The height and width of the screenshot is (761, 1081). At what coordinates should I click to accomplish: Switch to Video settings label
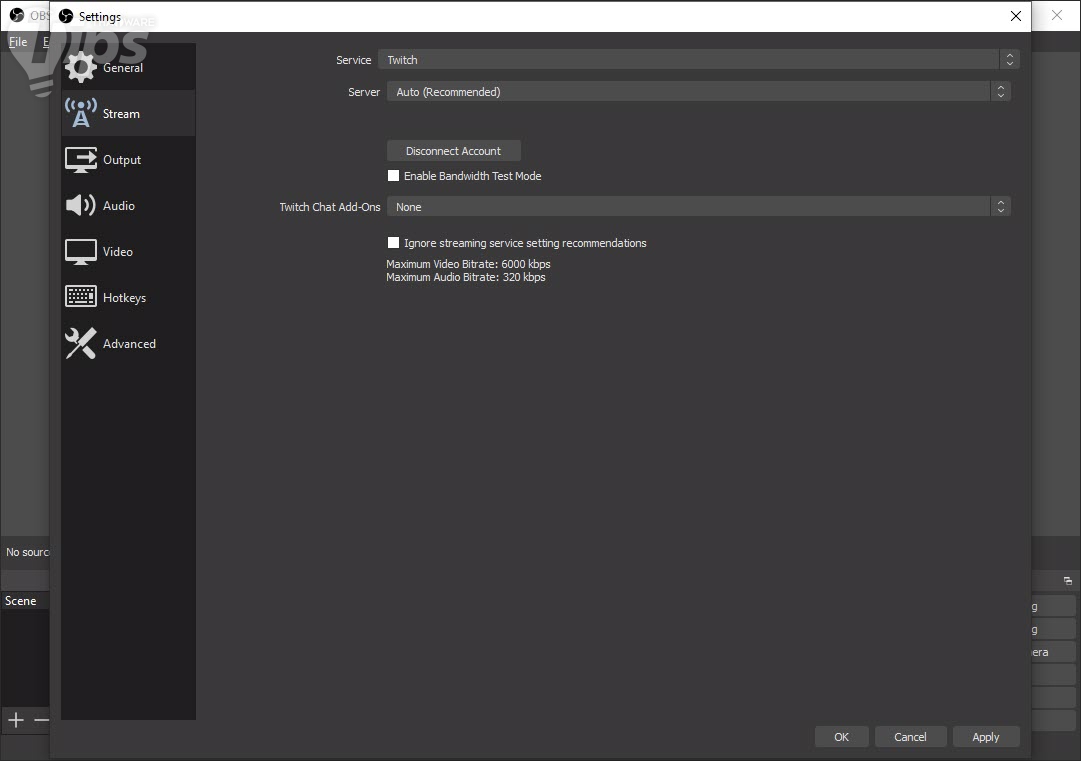pyautogui.click(x=118, y=252)
